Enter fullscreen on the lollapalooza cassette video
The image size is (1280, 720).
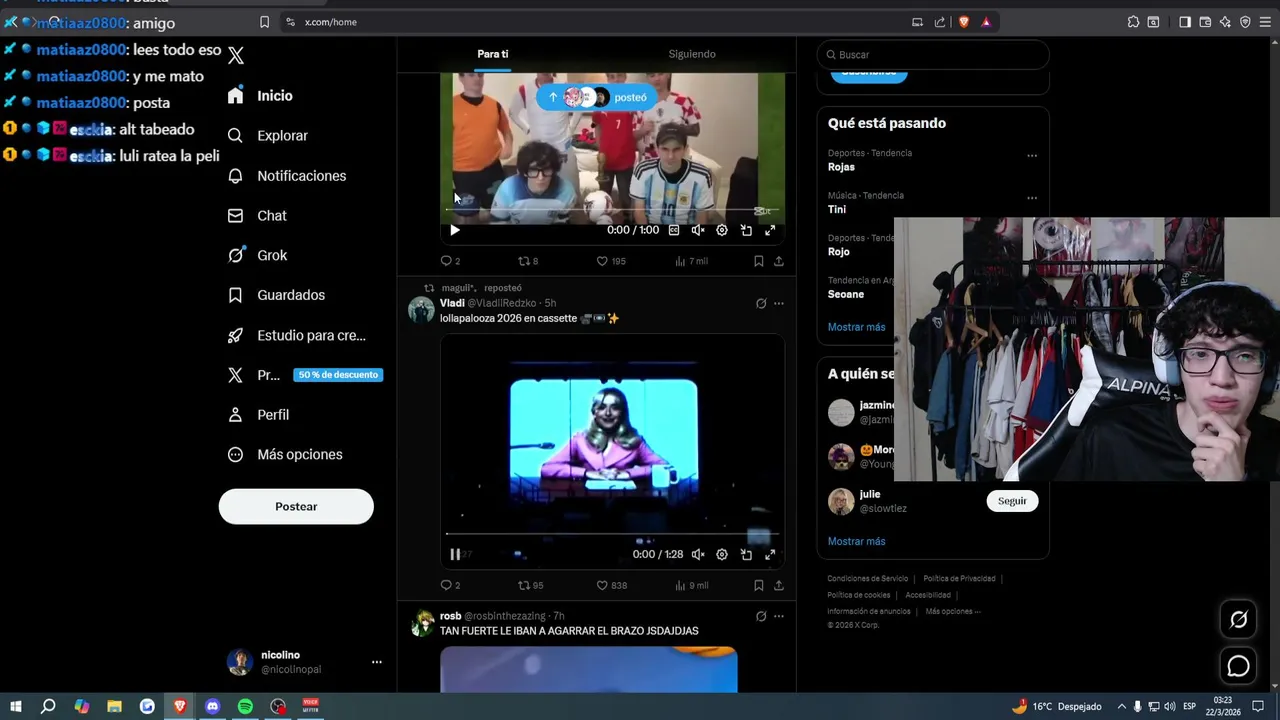coord(770,554)
